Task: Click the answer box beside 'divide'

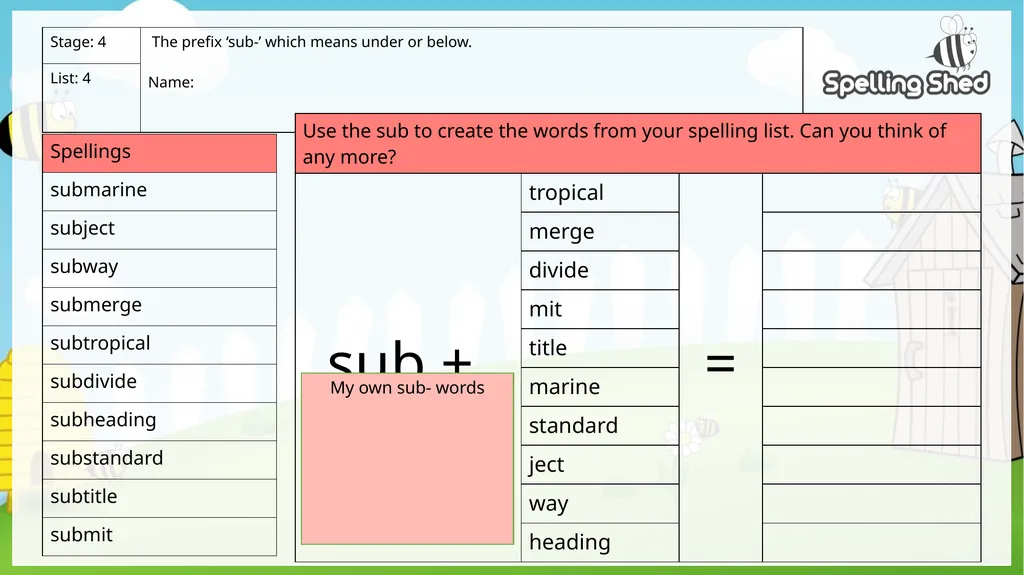Action: pos(871,270)
